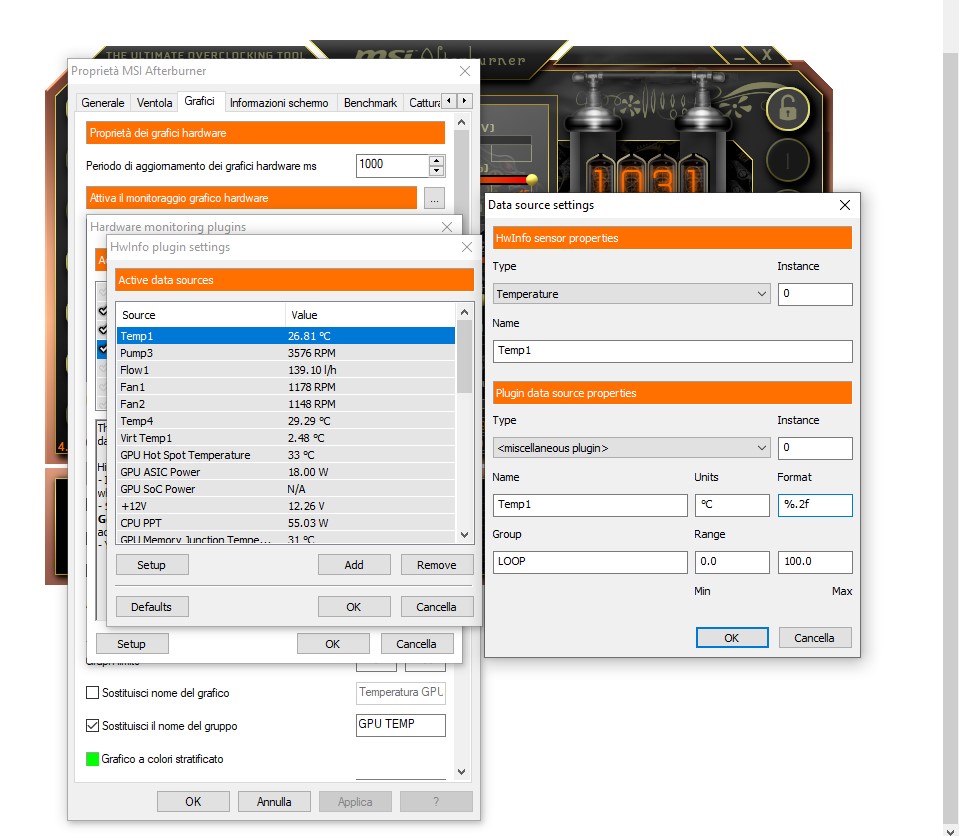Switch to the Generale tab
Screen dimensions: 959x836
103,103
